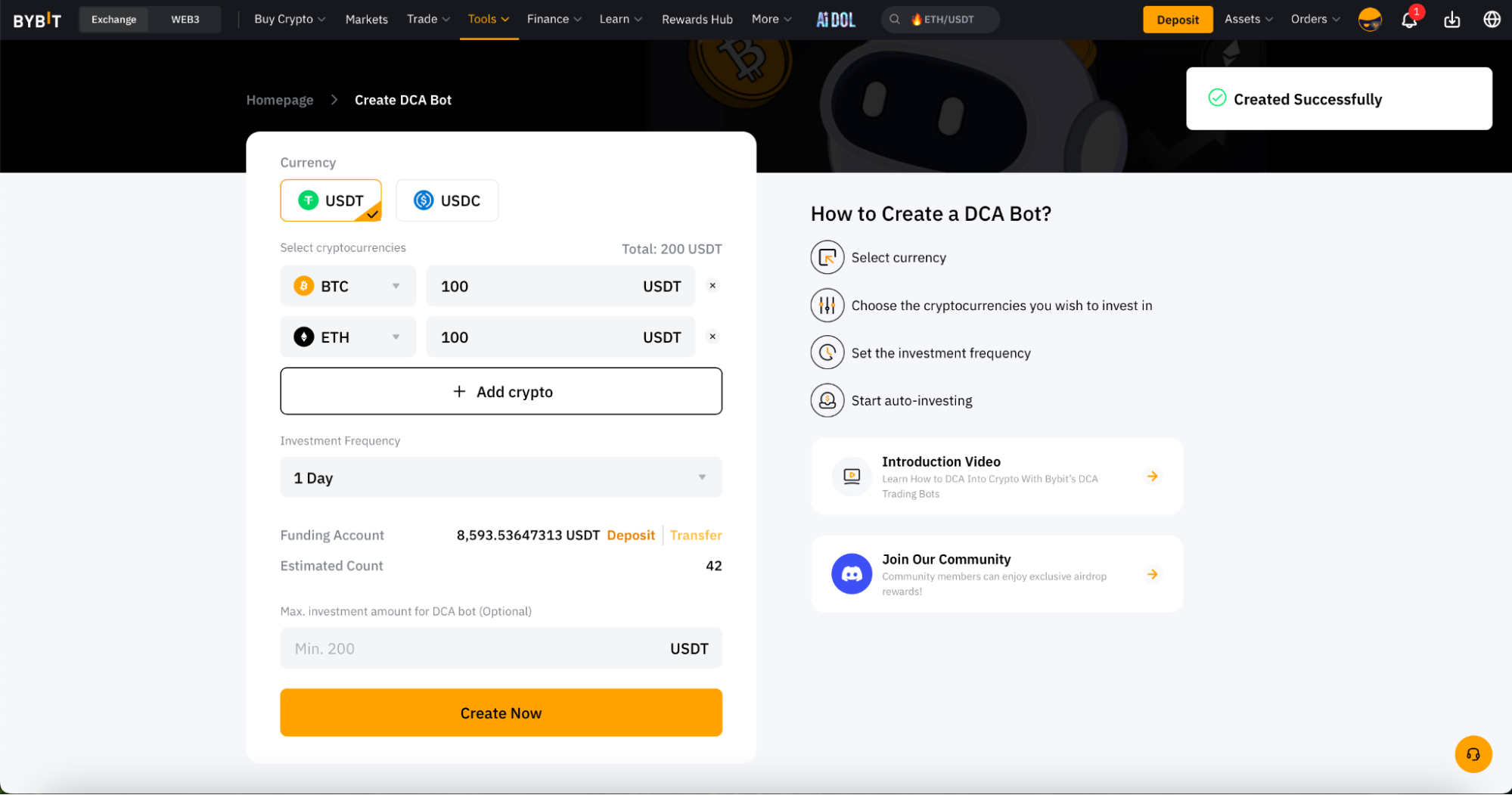Open the language globe icon

(x=1492, y=20)
